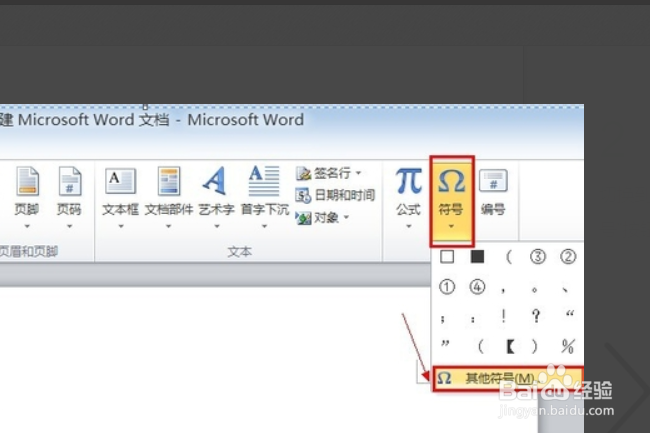The image size is (650, 433).
Task: Expand the arrow beside 签名行
Action: point(358,173)
